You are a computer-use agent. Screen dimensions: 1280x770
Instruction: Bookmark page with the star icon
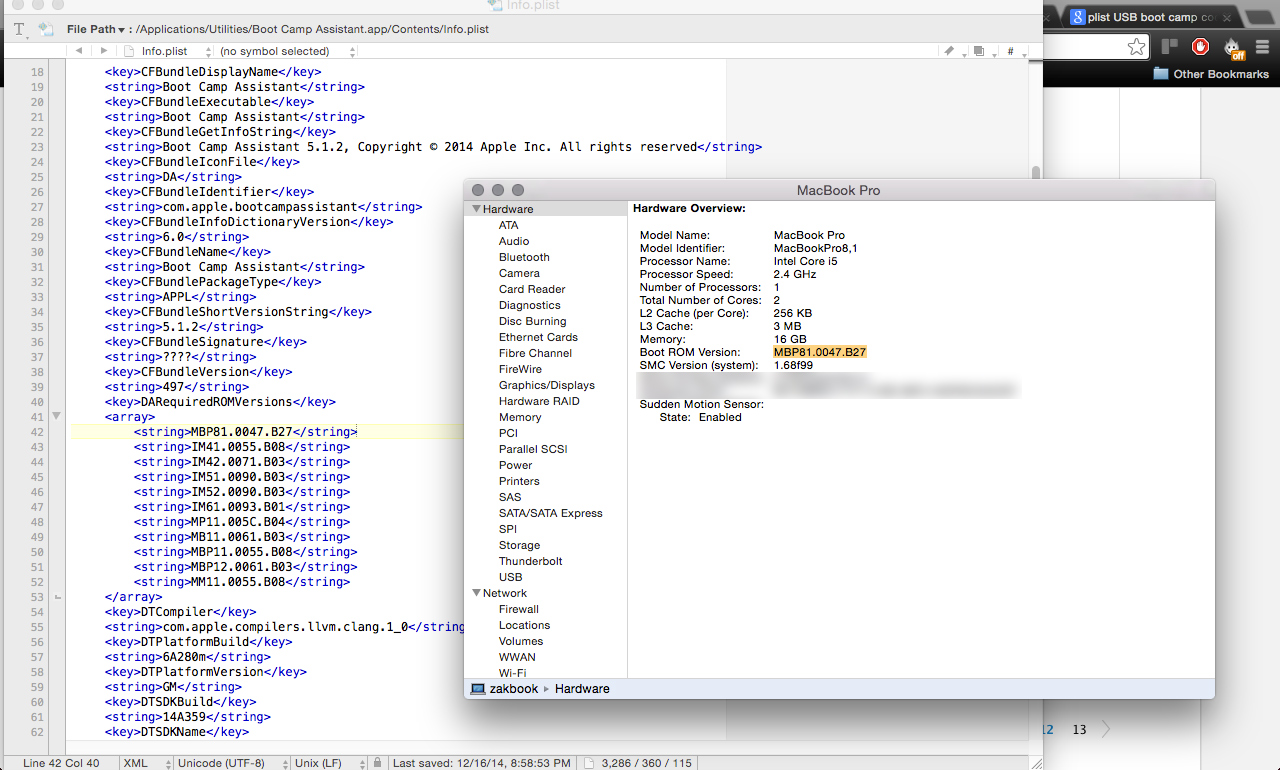[x=1136, y=46]
